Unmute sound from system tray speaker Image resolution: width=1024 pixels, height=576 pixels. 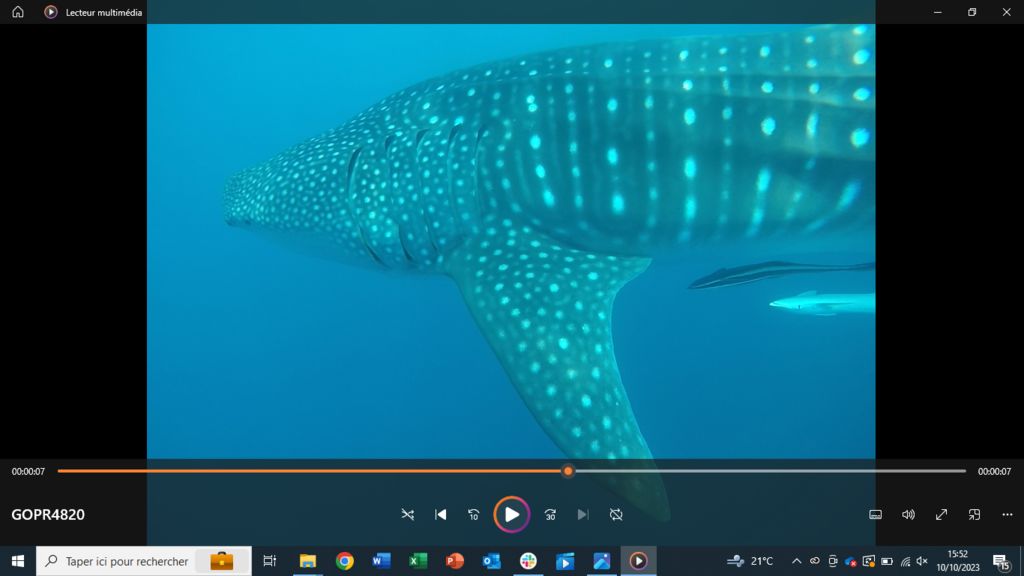click(x=922, y=561)
